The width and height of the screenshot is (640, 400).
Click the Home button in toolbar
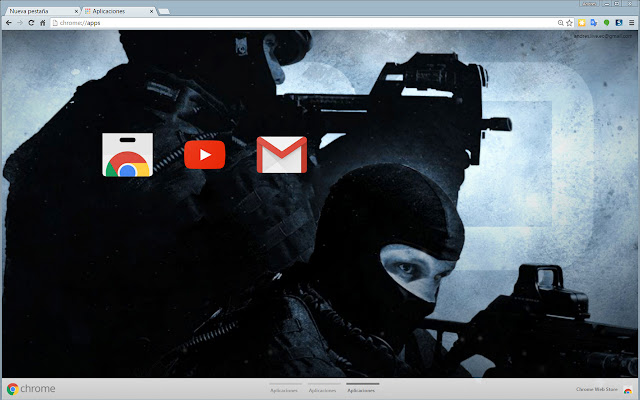coord(43,22)
